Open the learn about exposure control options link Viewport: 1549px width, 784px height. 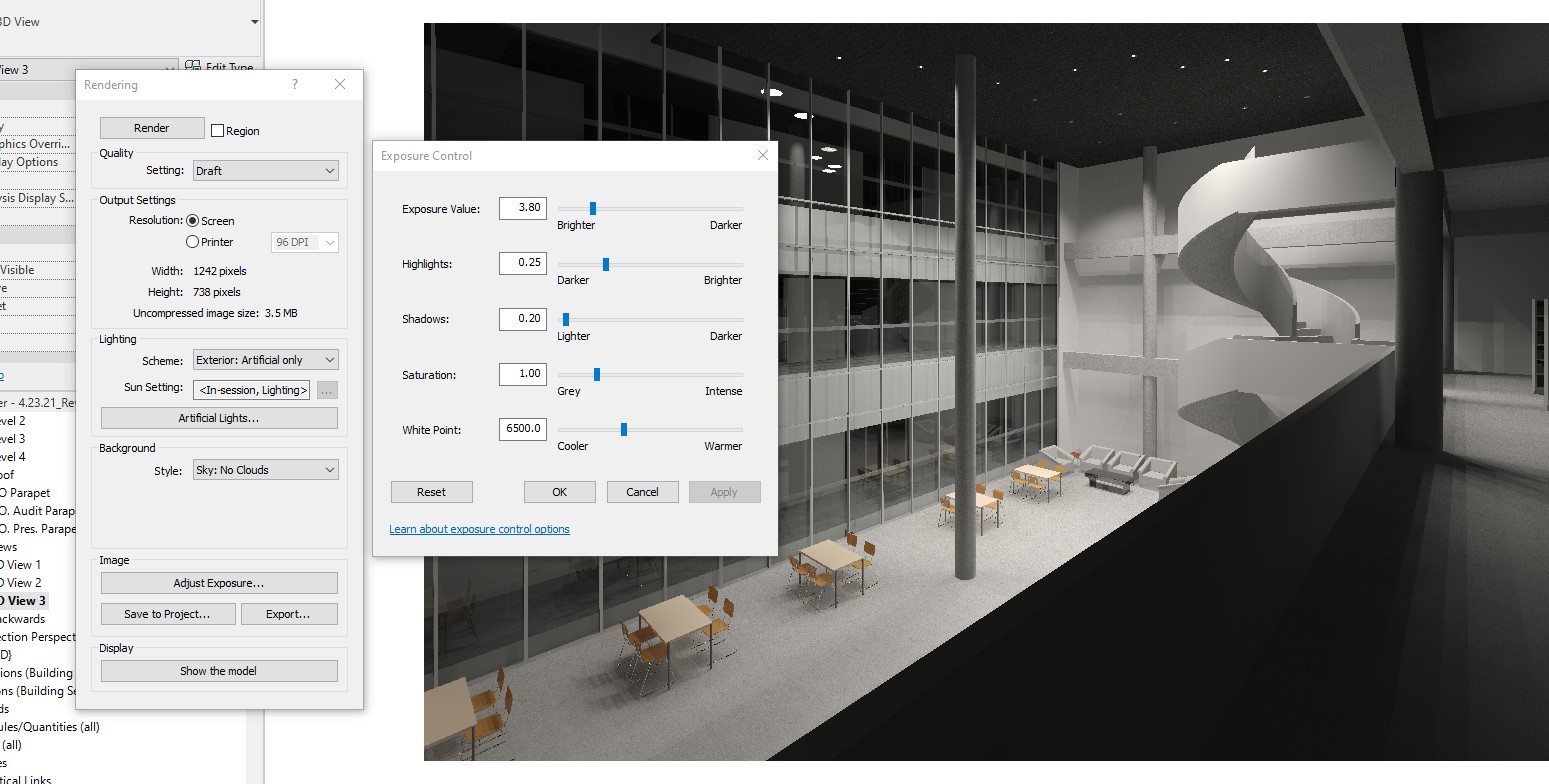click(480, 528)
